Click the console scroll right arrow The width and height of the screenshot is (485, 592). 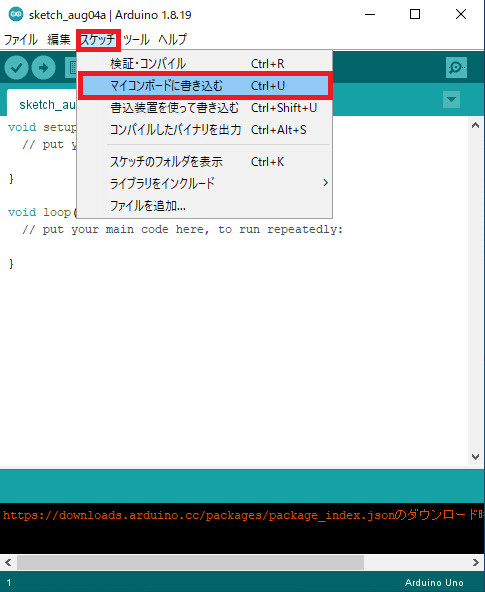(476, 563)
